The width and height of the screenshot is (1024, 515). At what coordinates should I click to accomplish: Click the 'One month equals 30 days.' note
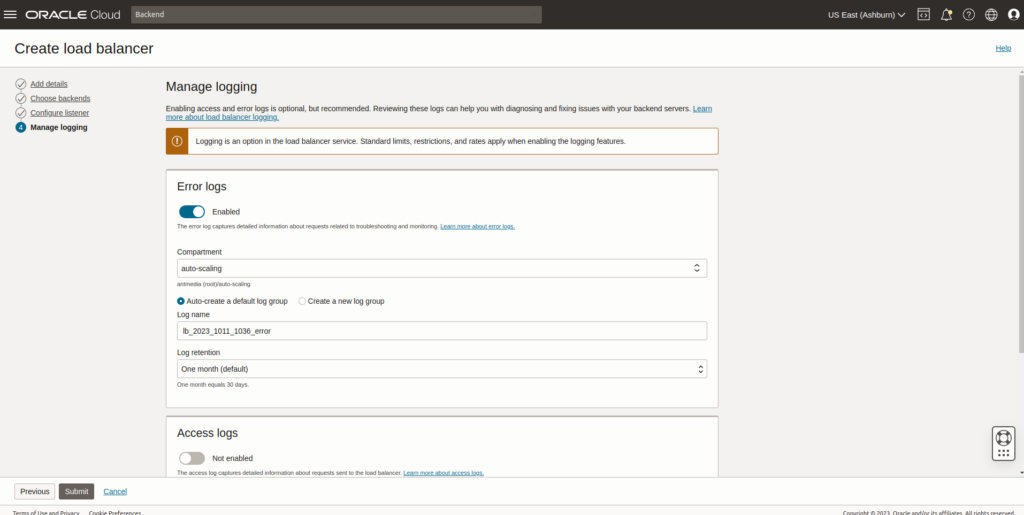213,384
